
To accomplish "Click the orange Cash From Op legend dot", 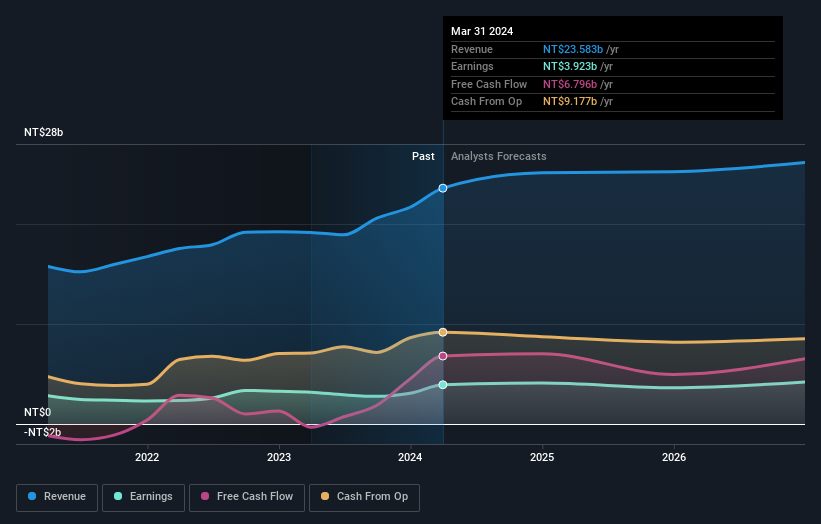I will coord(325,496).
